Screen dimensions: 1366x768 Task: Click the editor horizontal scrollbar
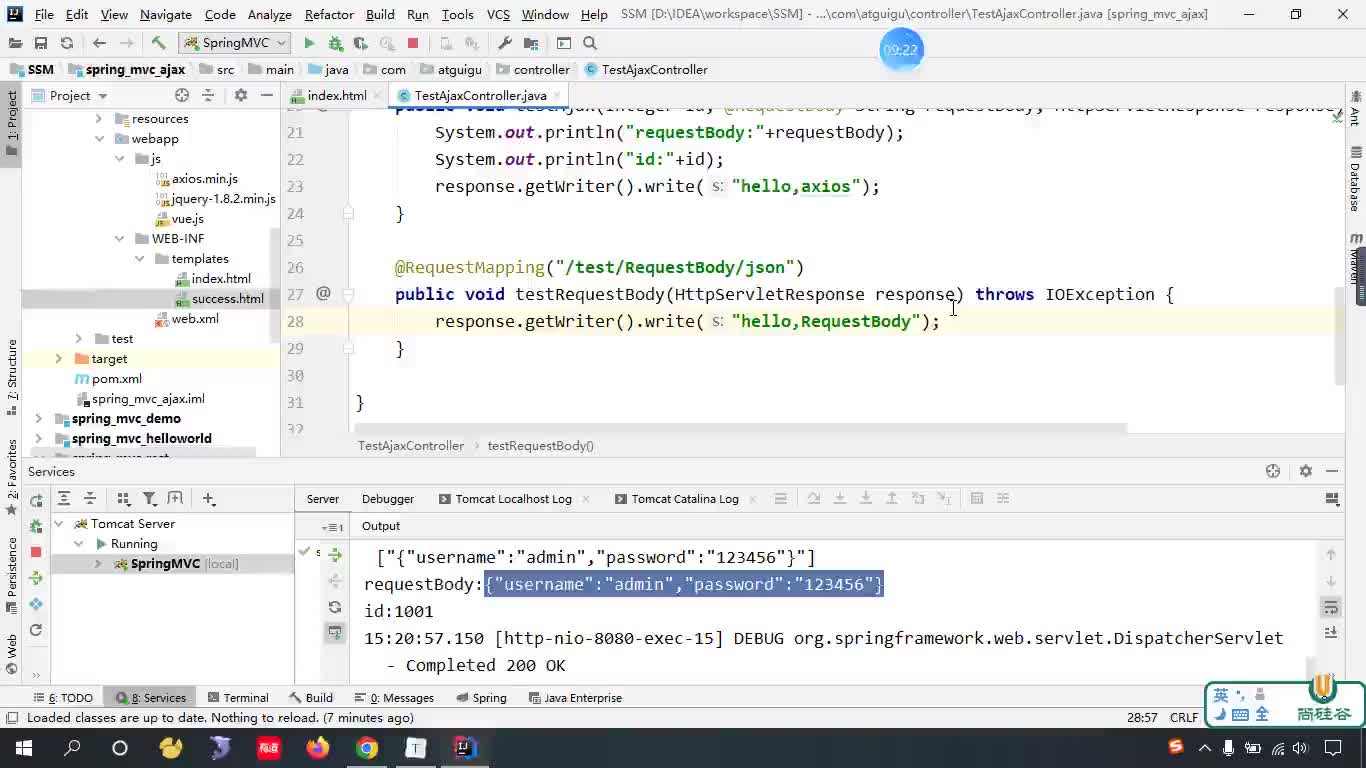coord(740,429)
